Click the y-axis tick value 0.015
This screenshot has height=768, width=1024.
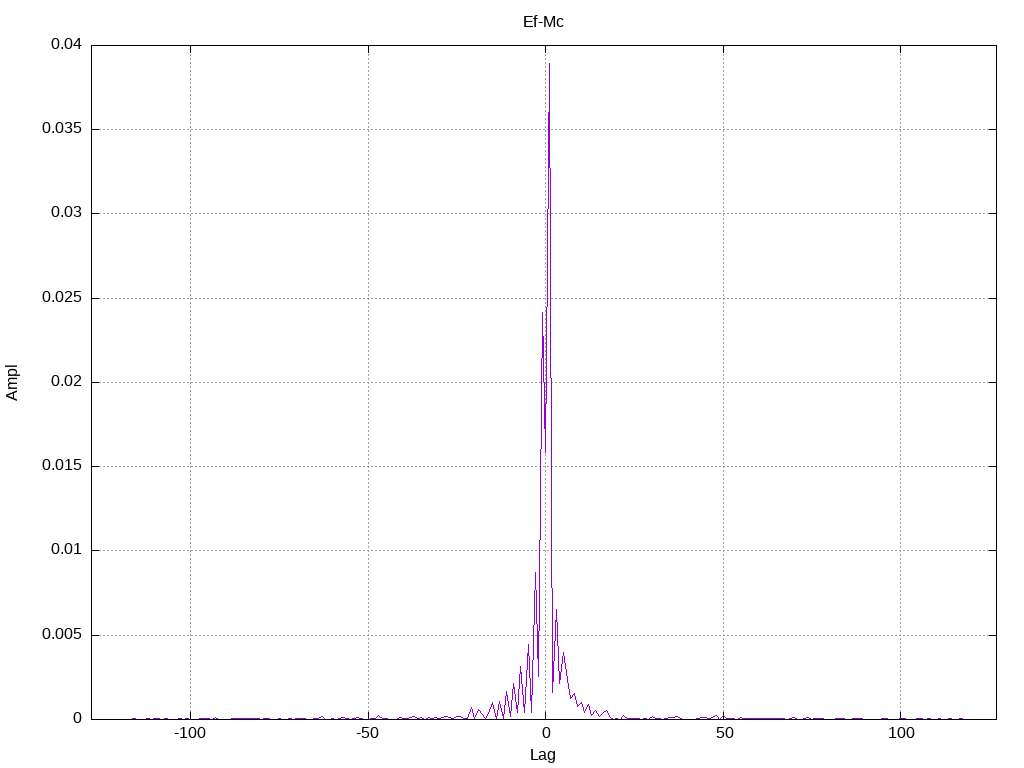click(62, 466)
